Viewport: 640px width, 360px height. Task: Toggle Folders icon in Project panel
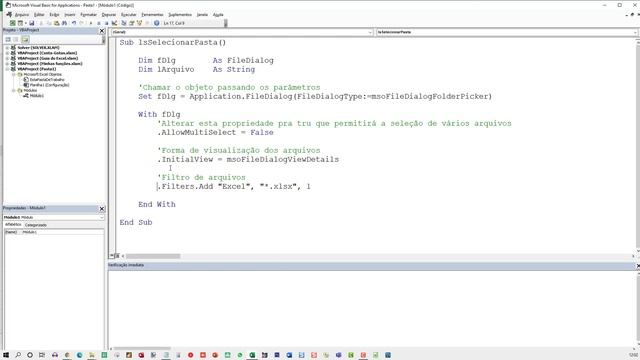tap(25, 40)
